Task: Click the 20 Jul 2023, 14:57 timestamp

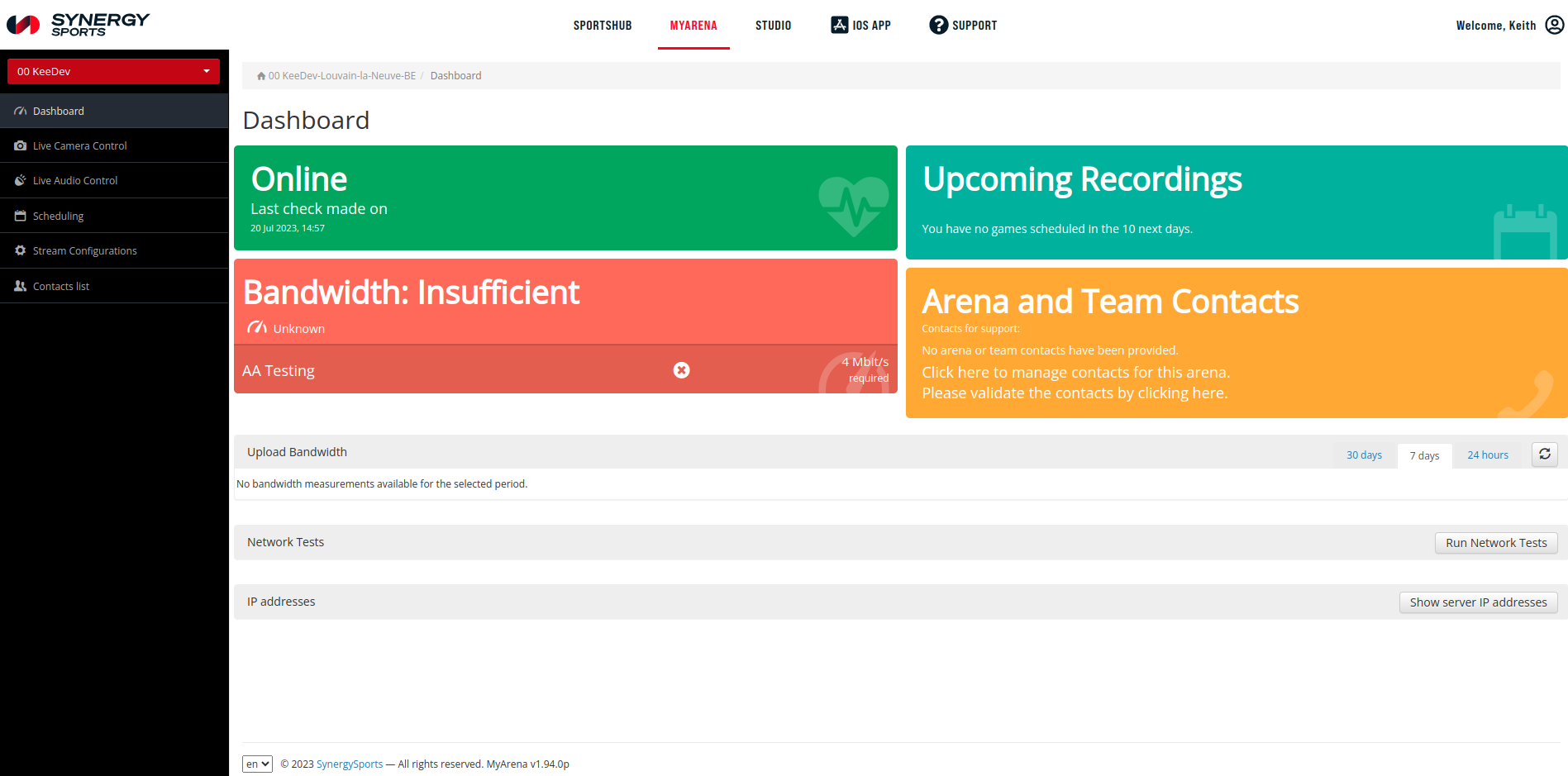Action: pyautogui.click(x=288, y=228)
